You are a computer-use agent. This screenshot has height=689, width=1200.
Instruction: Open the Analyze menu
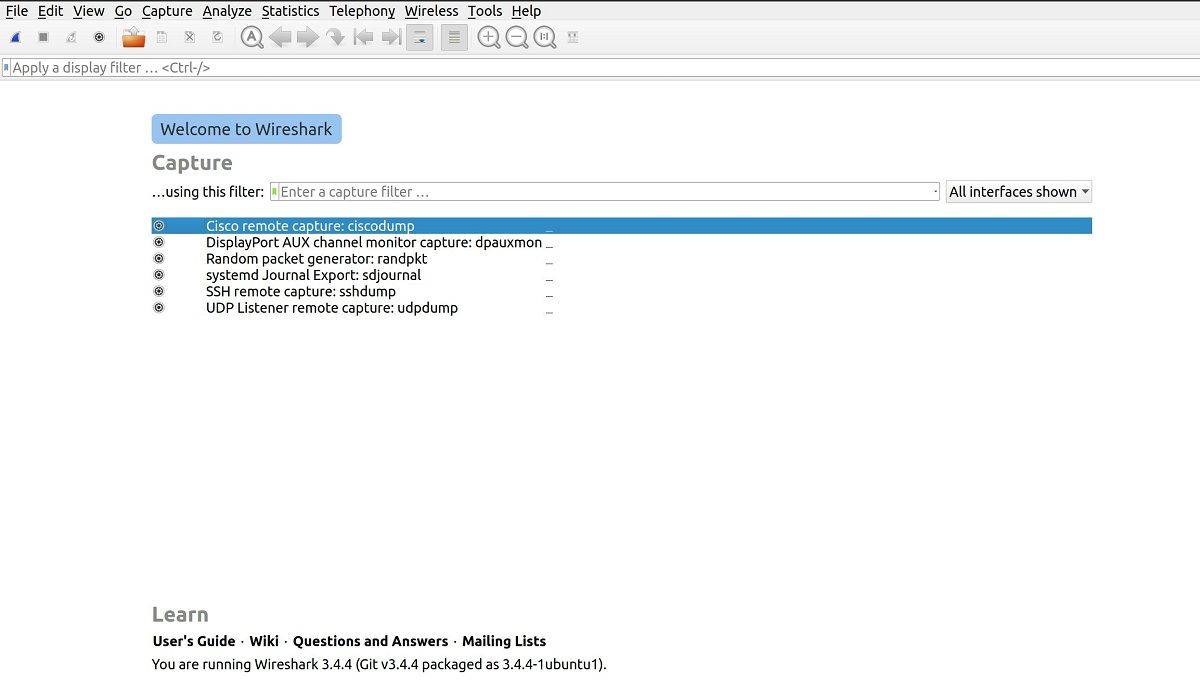(x=227, y=11)
